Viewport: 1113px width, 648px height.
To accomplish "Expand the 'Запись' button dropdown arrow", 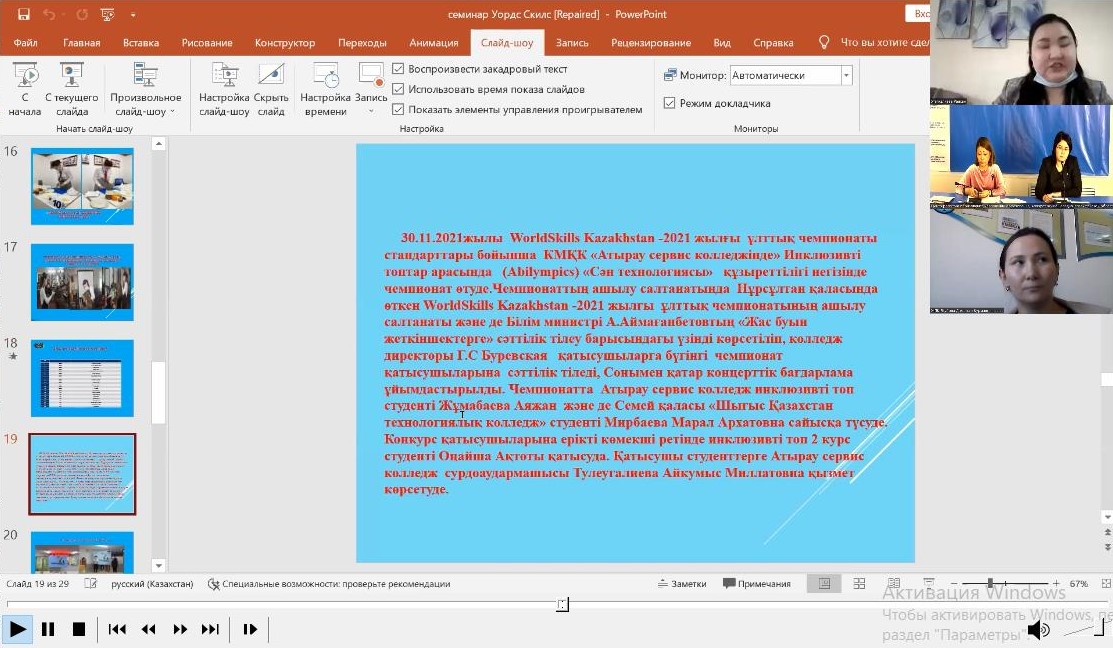I will (371, 111).
